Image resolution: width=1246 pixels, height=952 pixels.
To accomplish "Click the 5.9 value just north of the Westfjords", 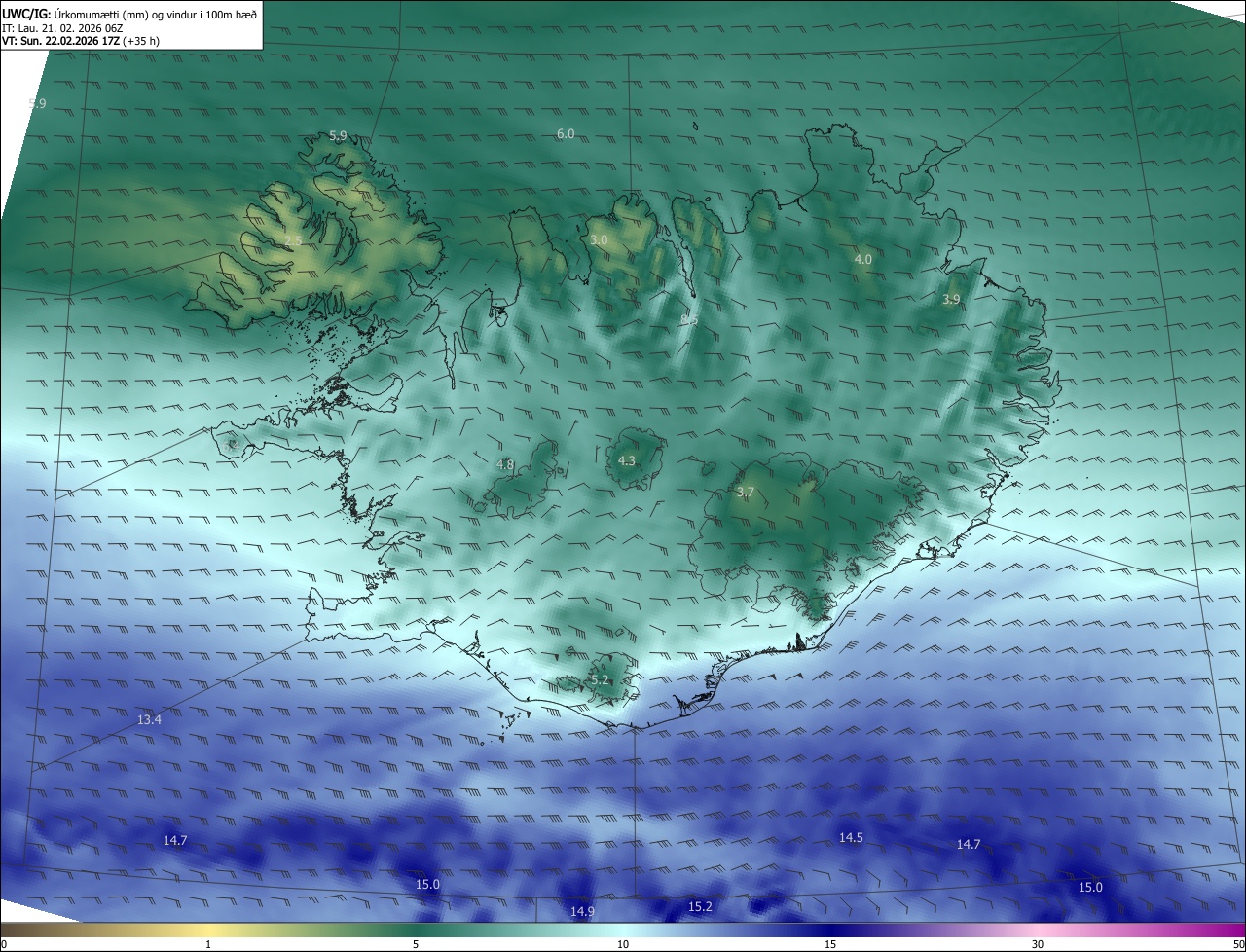I will (x=338, y=136).
